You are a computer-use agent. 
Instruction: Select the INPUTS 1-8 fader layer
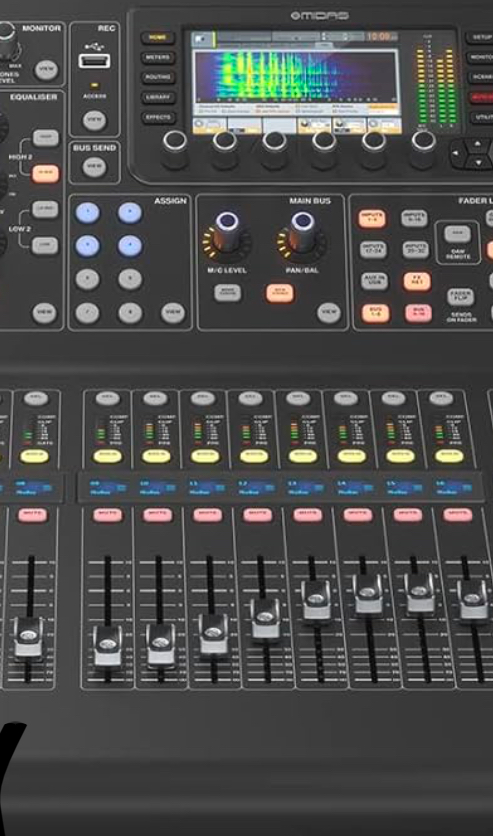click(372, 219)
